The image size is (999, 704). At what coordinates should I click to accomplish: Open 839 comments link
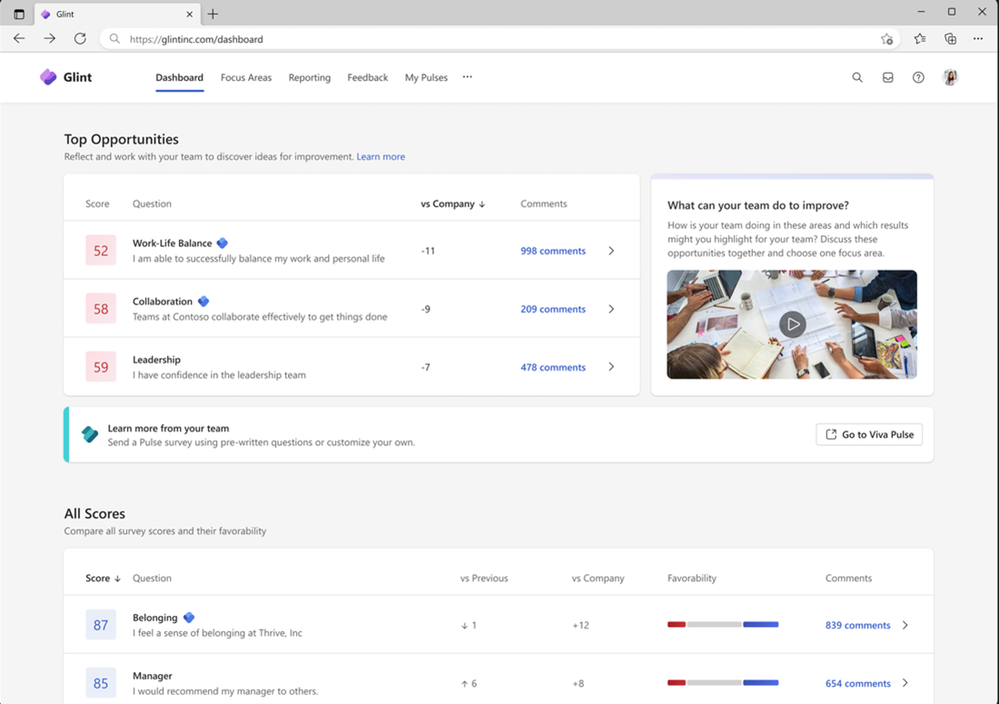(858, 625)
